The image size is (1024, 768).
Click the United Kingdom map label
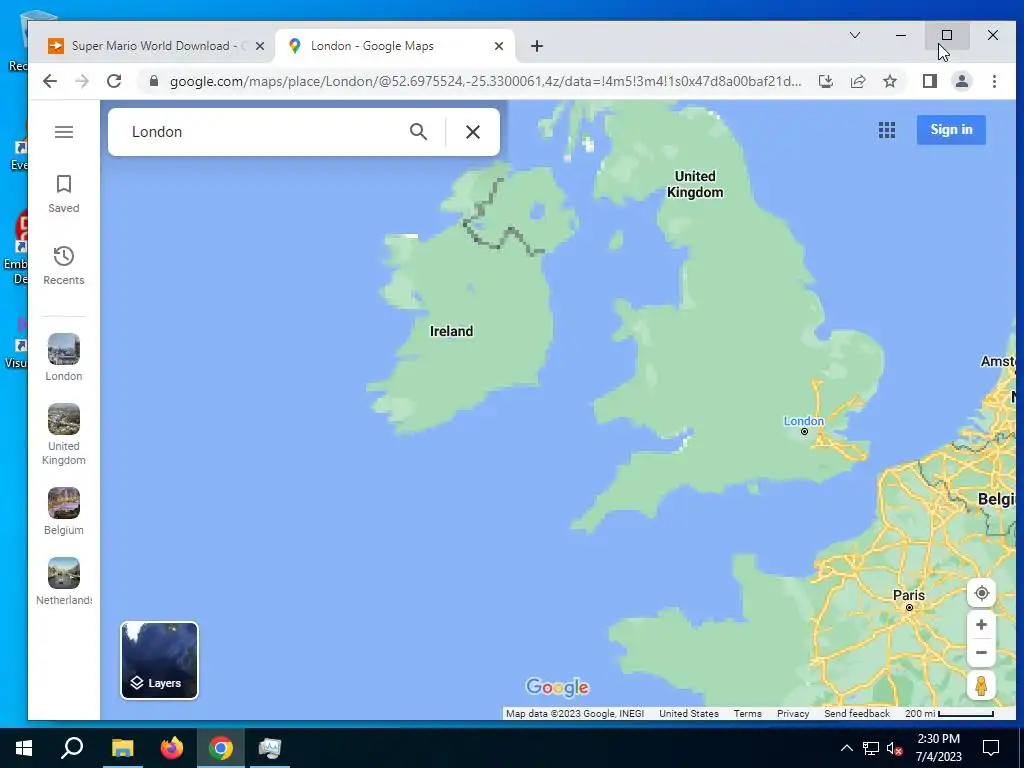[x=695, y=184]
